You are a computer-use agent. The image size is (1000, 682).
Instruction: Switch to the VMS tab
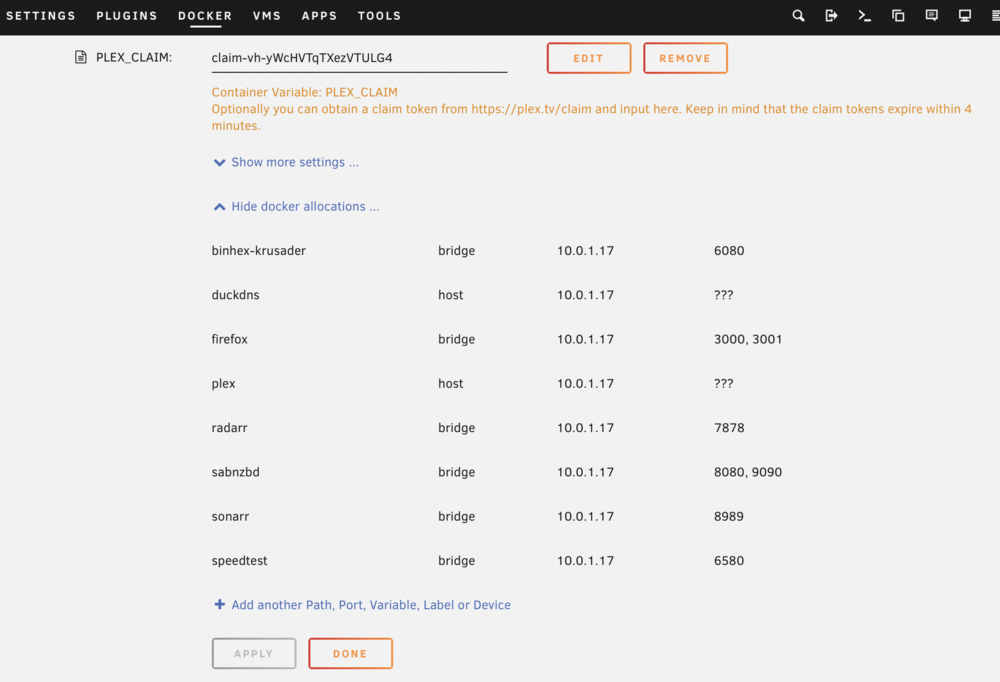tap(267, 16)
